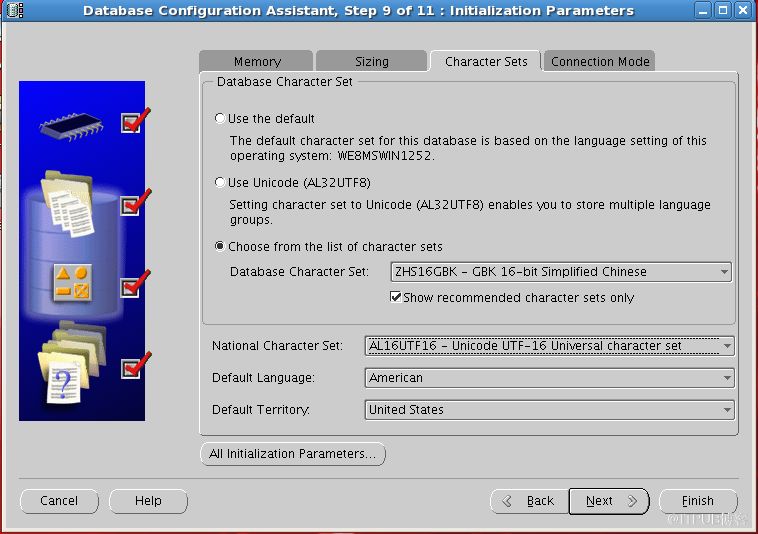Viewport: 758px width, 534px height.
Task: Click the Unicode multiple language groups description
Action: click(470, 212)
